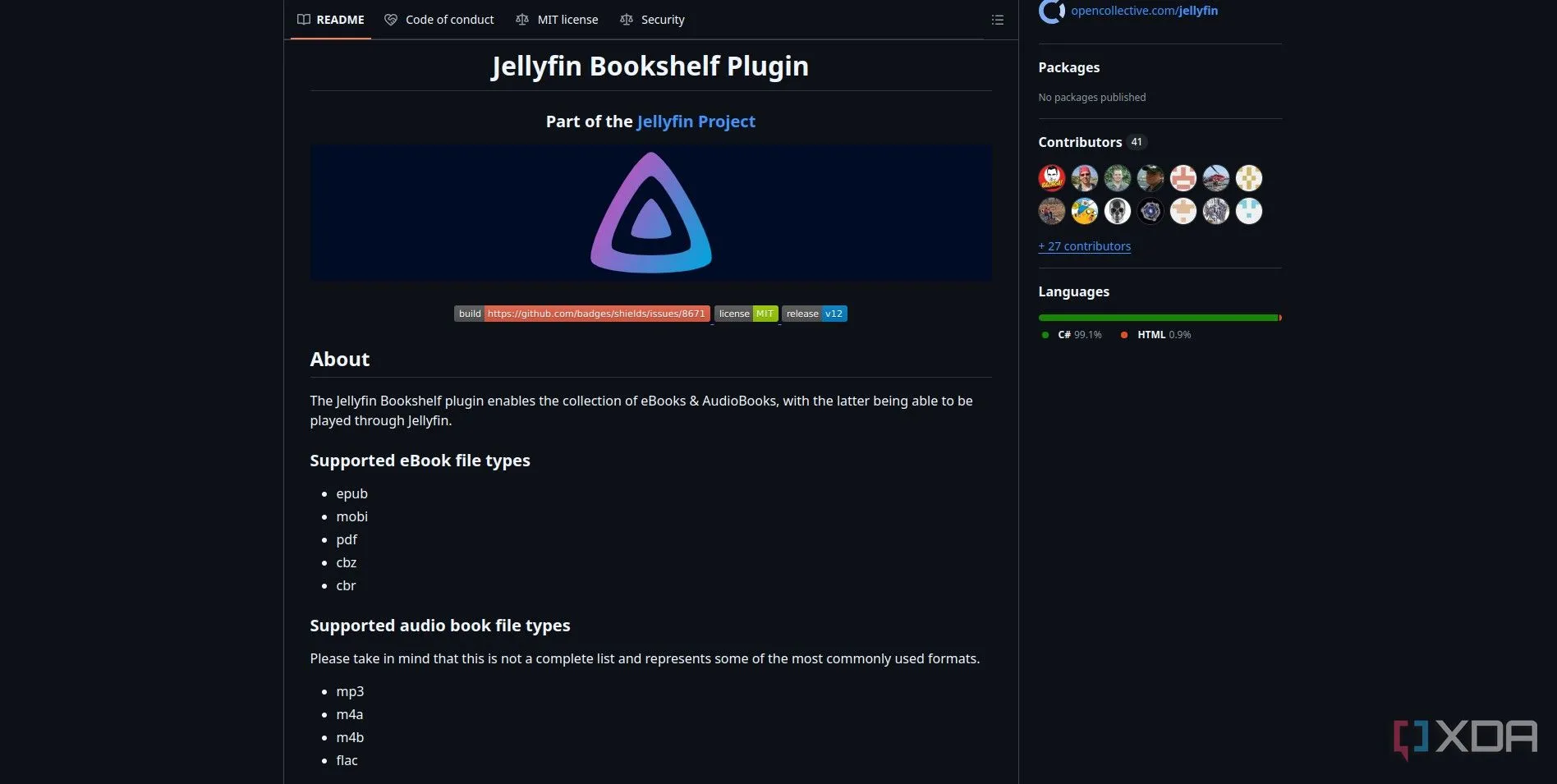
Task: Click the About heading
Action: tap(339, 360)
